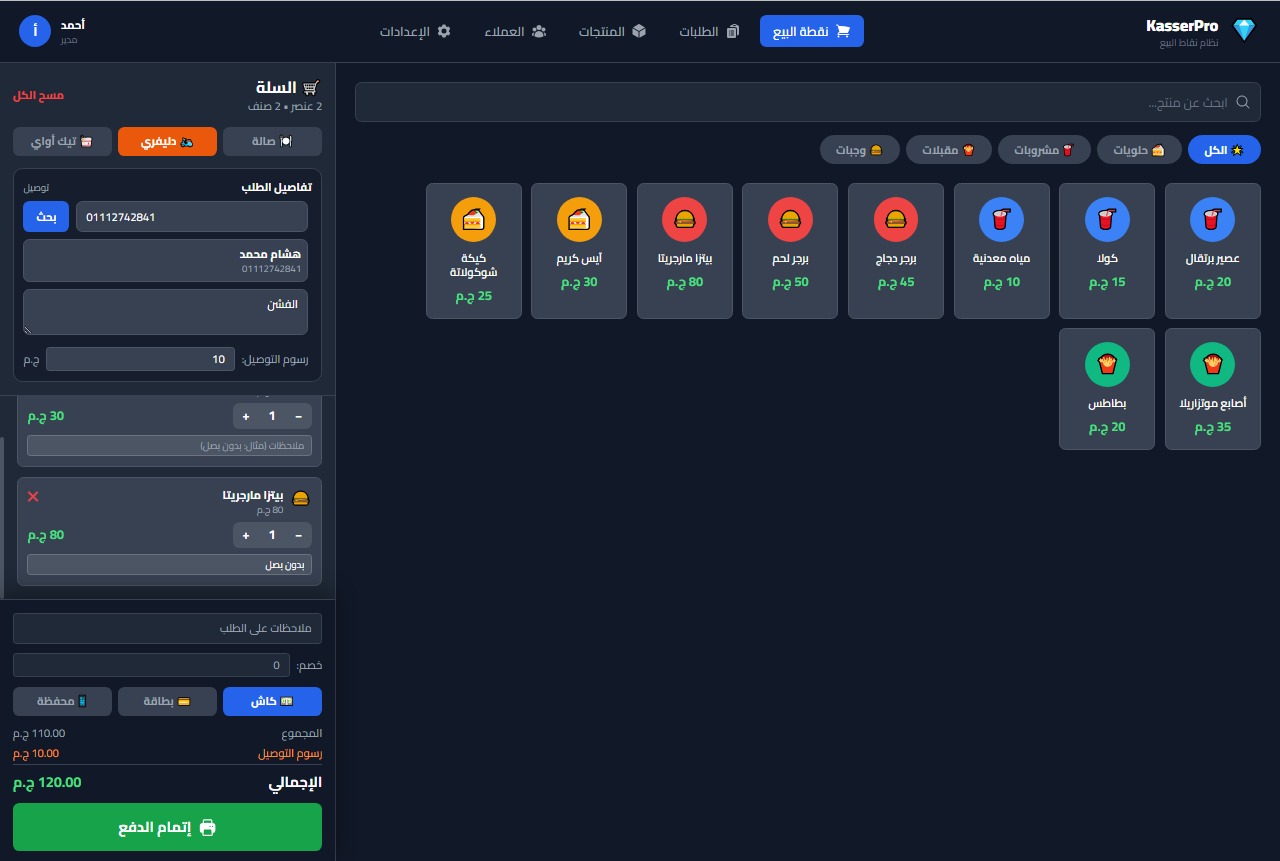The height and width of the screenshot is (861, 1280).
Task: Change payment method to بطاقة
Action: [167, 701]
